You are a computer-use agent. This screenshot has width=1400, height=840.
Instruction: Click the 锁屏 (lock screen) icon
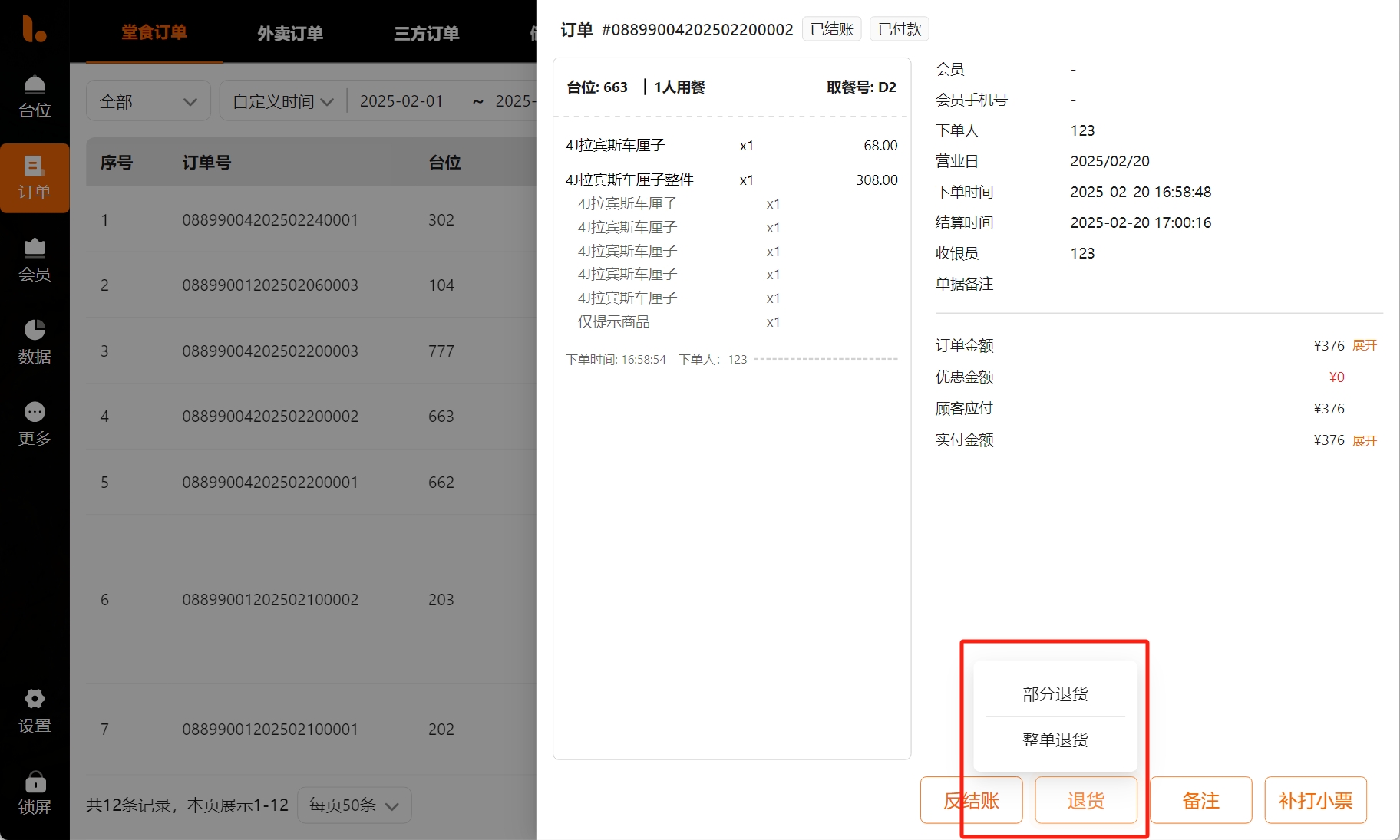[35, 793]
